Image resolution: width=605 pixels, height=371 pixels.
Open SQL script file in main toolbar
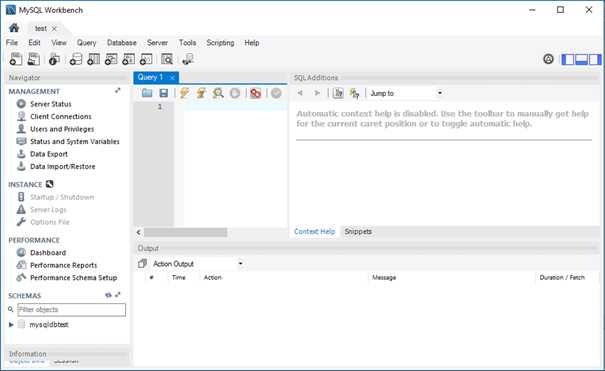point(34,59)
